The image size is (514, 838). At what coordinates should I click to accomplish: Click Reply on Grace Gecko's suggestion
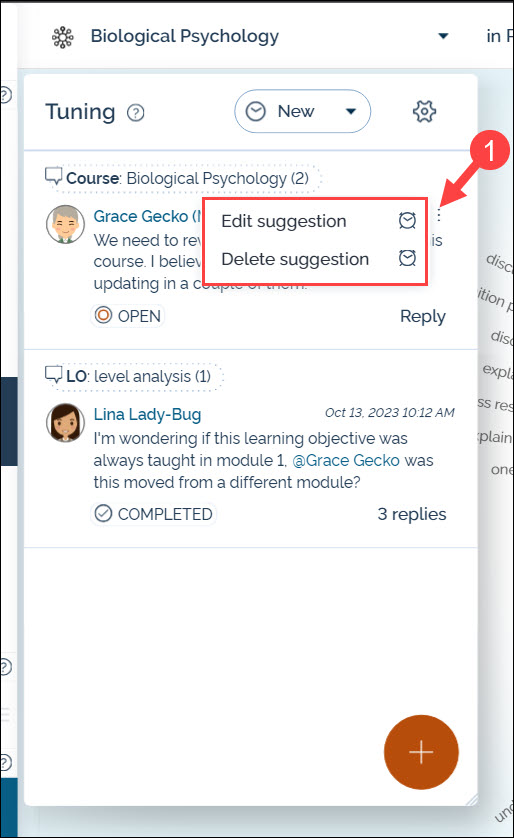point(423,316)
